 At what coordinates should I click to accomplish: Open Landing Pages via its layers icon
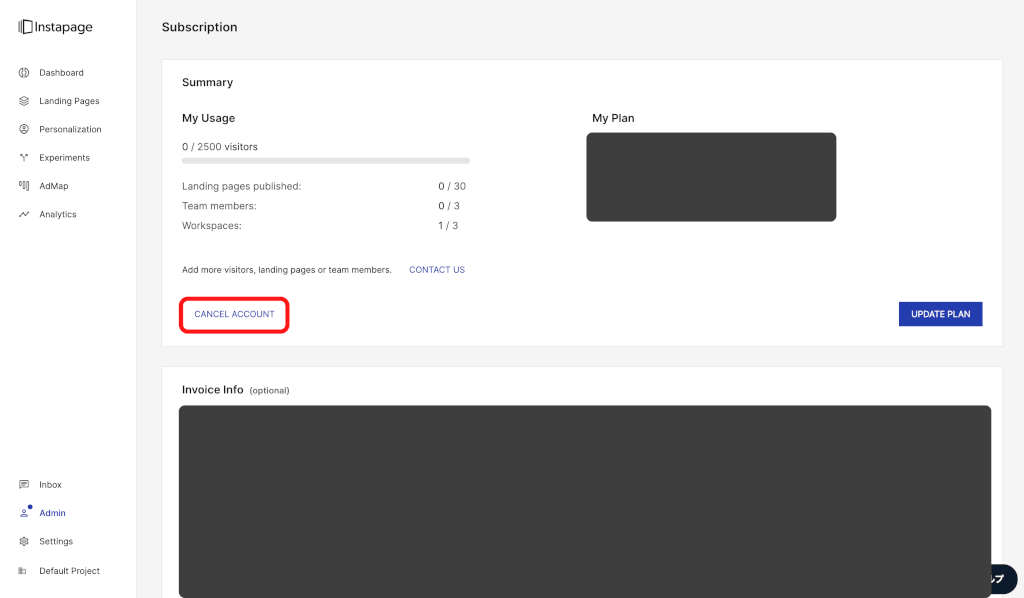24,101
